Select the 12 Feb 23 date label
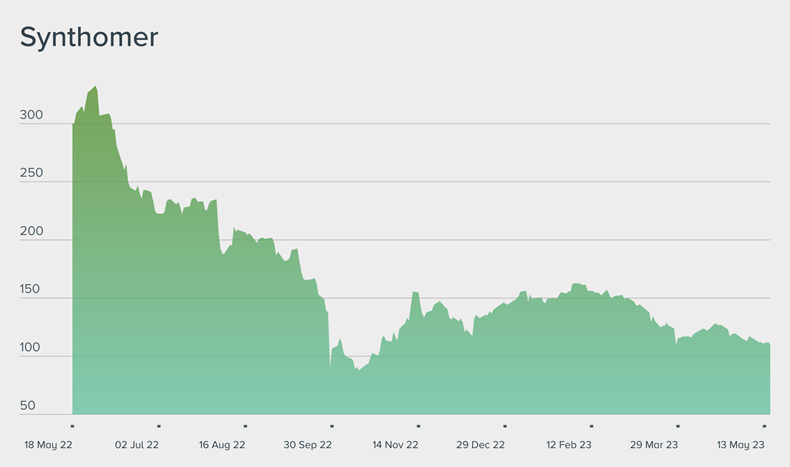790x467 pixels. pos(568,444)
